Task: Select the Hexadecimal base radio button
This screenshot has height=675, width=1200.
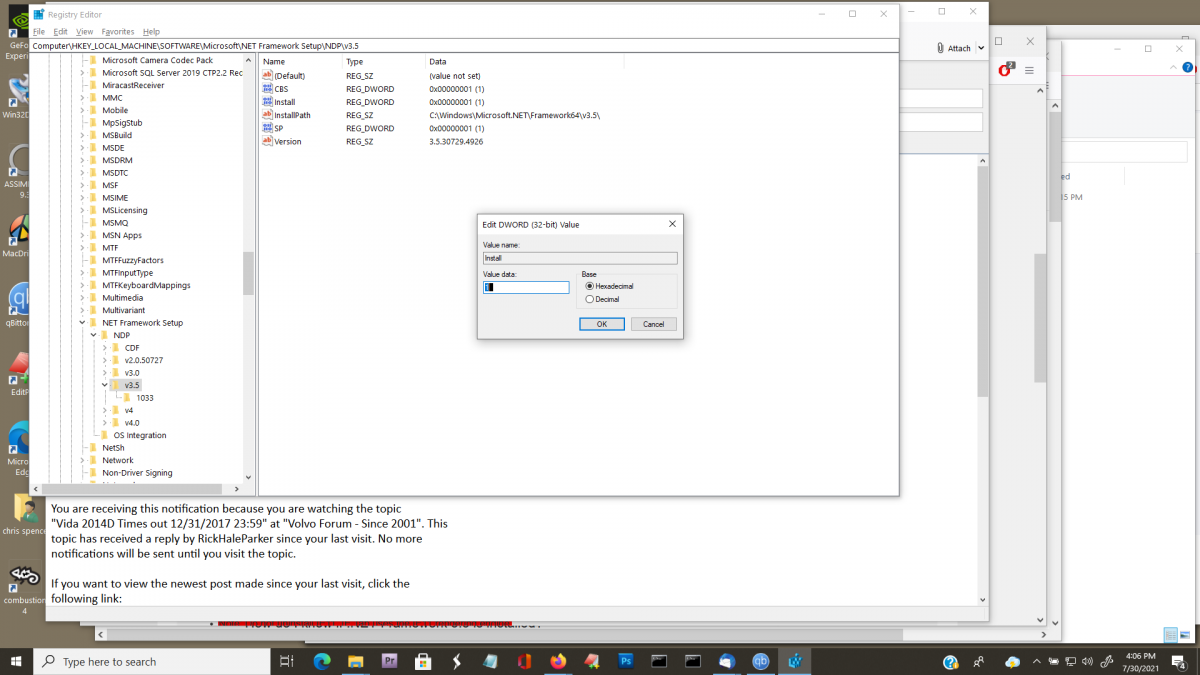Action: 590,287
